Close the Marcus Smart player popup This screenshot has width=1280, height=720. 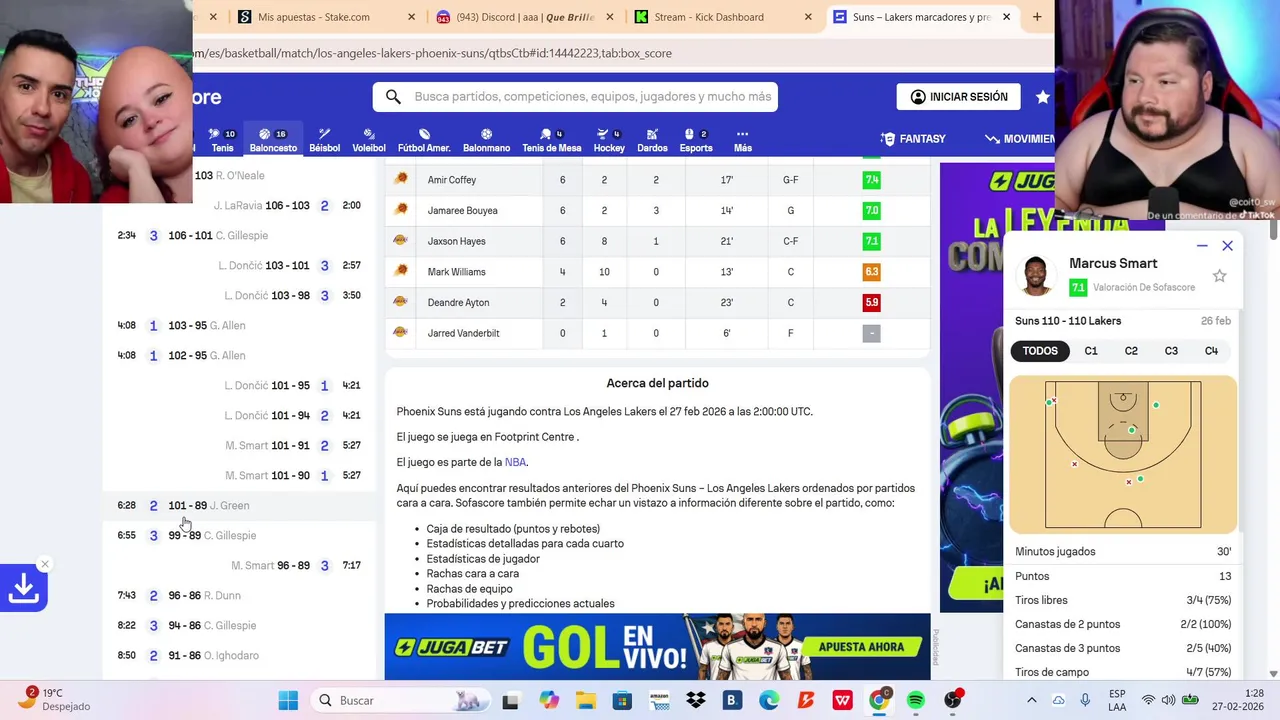(1227, 246)
